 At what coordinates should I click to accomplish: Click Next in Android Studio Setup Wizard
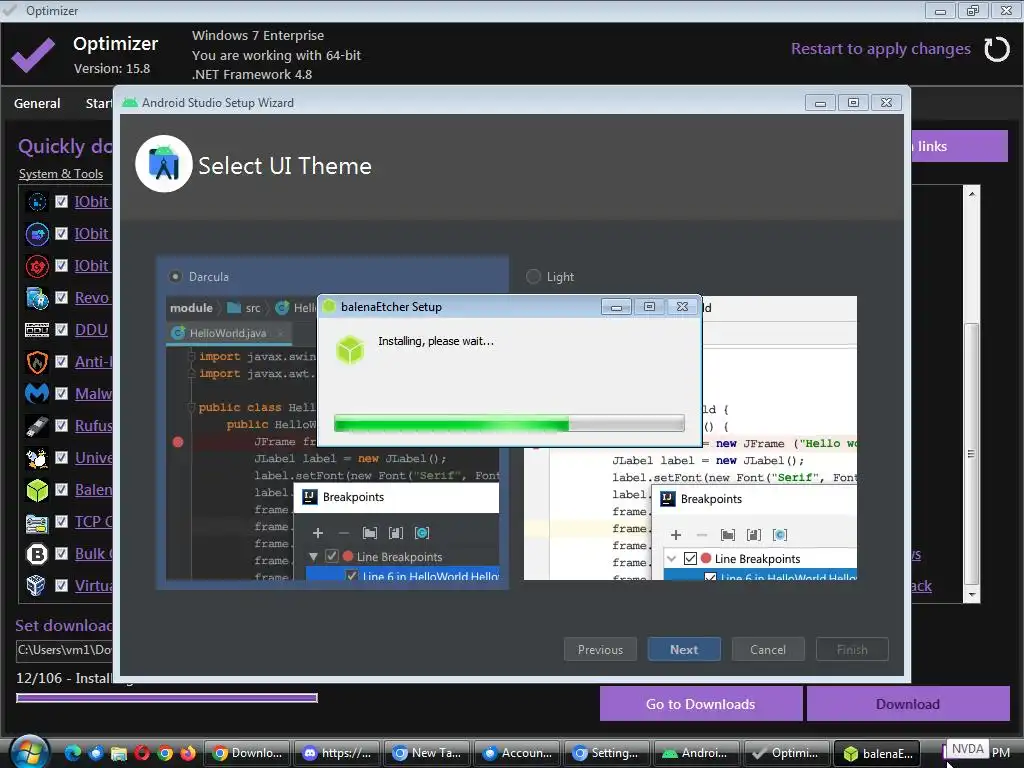click(x=684, y=650)
